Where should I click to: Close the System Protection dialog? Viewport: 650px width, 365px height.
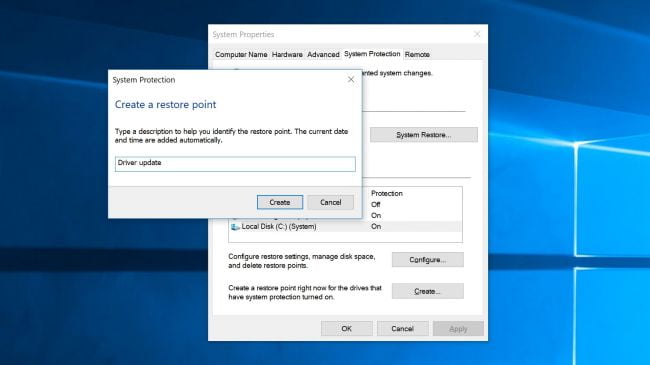(351, 79)
